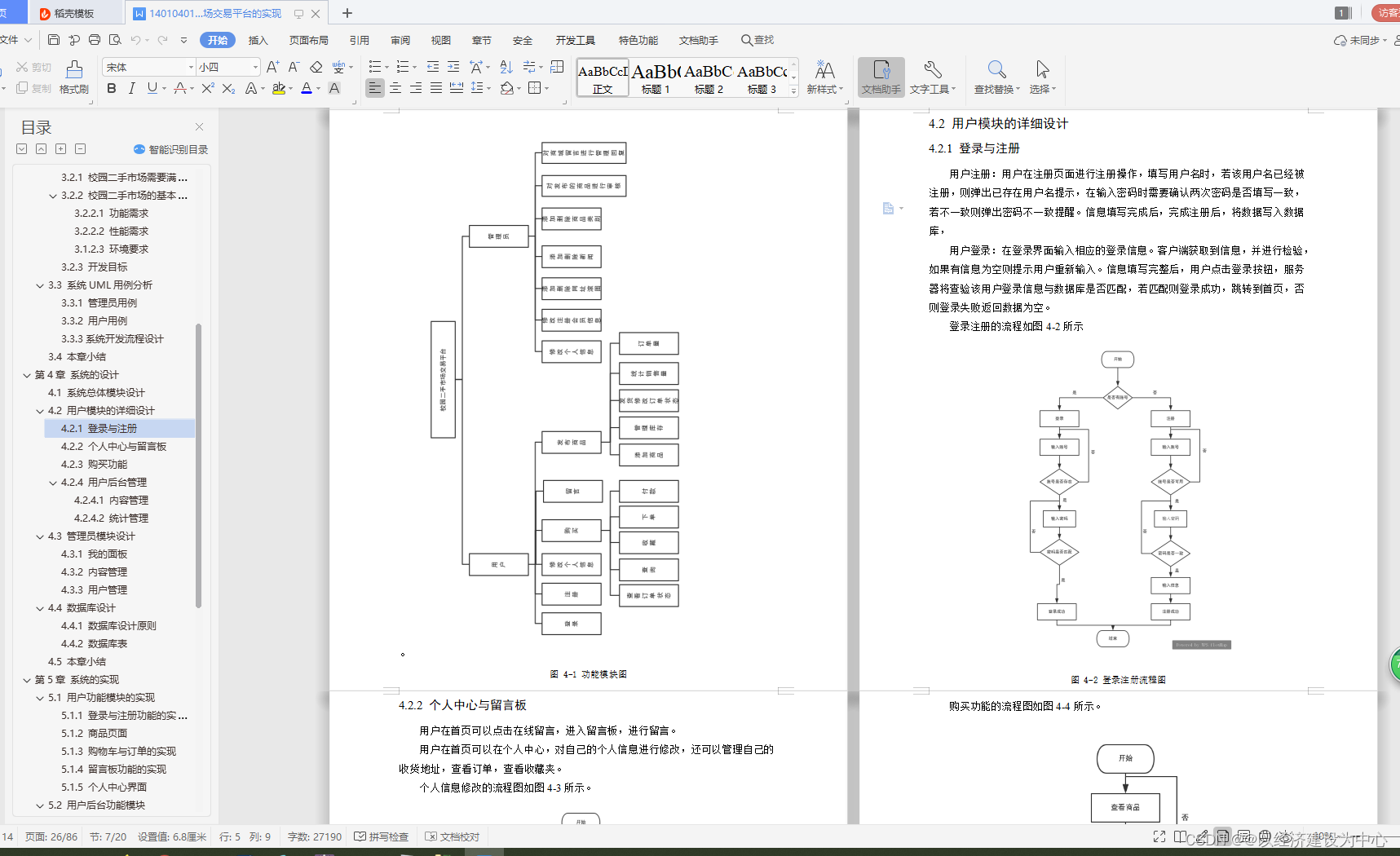Viewport: 1400px width, 856px height.
Task: Go to 4.2.2 个人中心与留言板 heading
Action: tap(113, 447)
